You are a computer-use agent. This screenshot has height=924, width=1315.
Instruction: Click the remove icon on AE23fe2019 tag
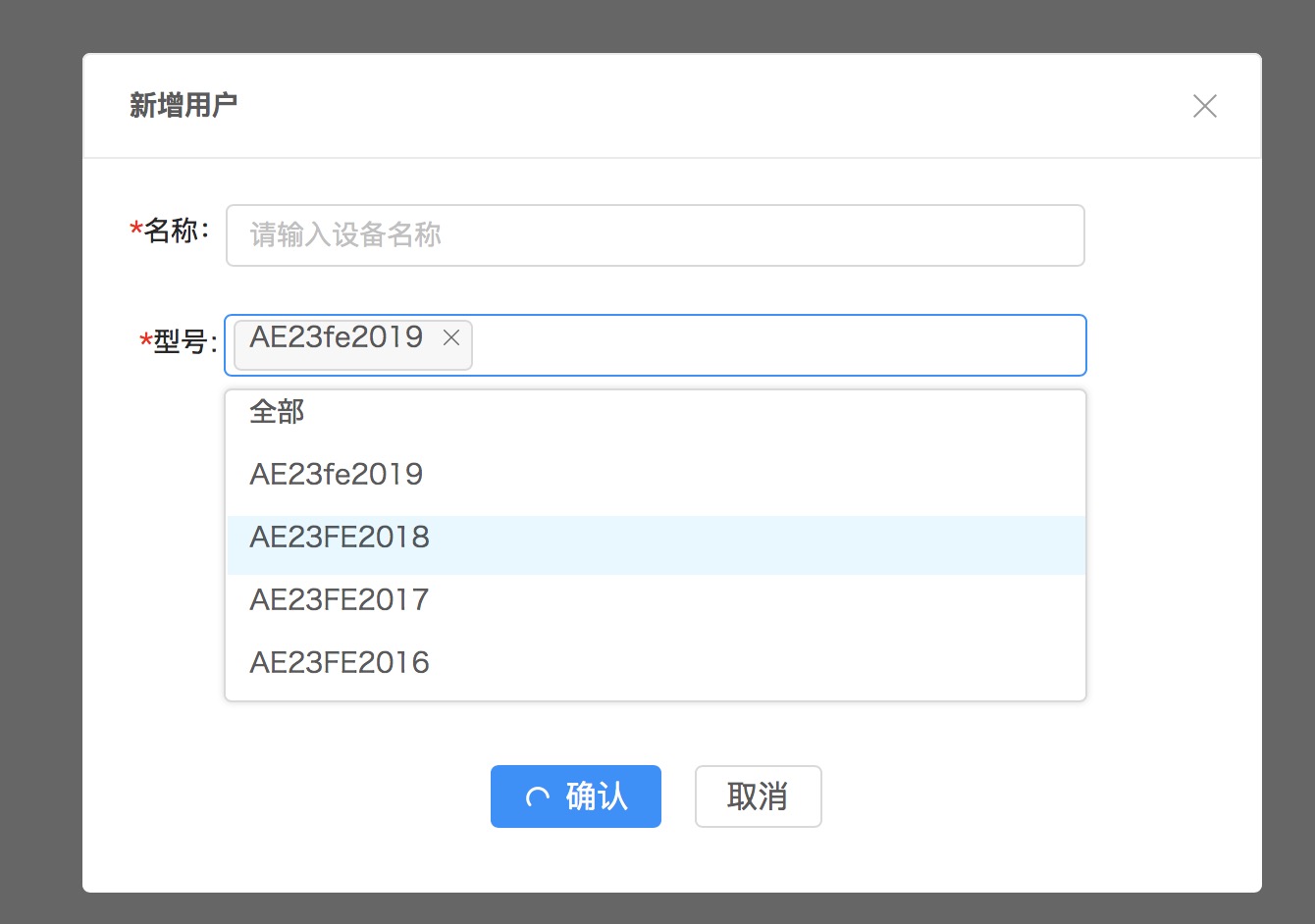tap(451, 338)
